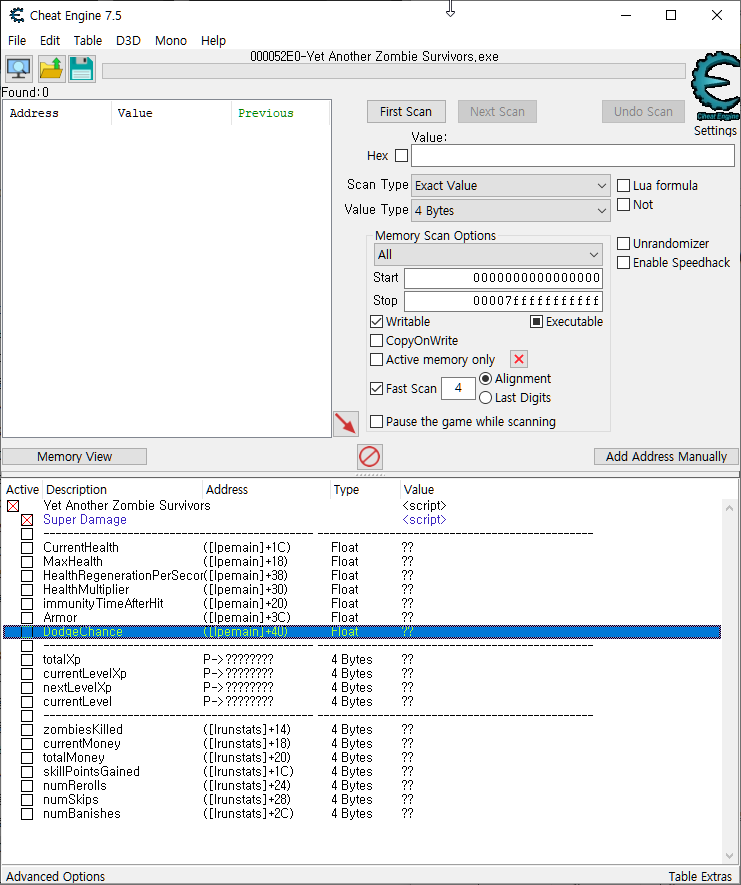Open Memory View
The image size is (741, 885).
(74, 457)
